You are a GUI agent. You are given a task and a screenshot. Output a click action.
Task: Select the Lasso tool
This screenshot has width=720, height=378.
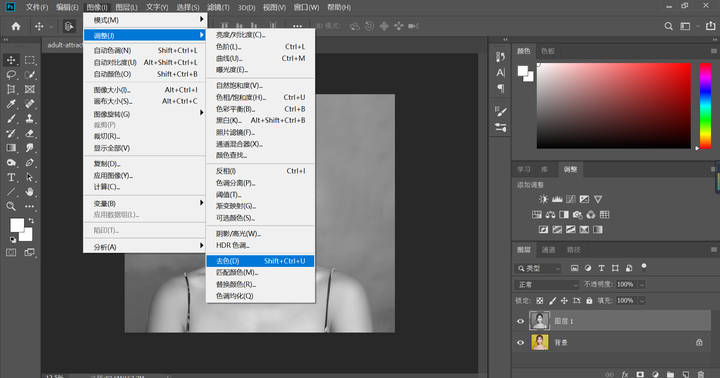click(x=11, y=75)
